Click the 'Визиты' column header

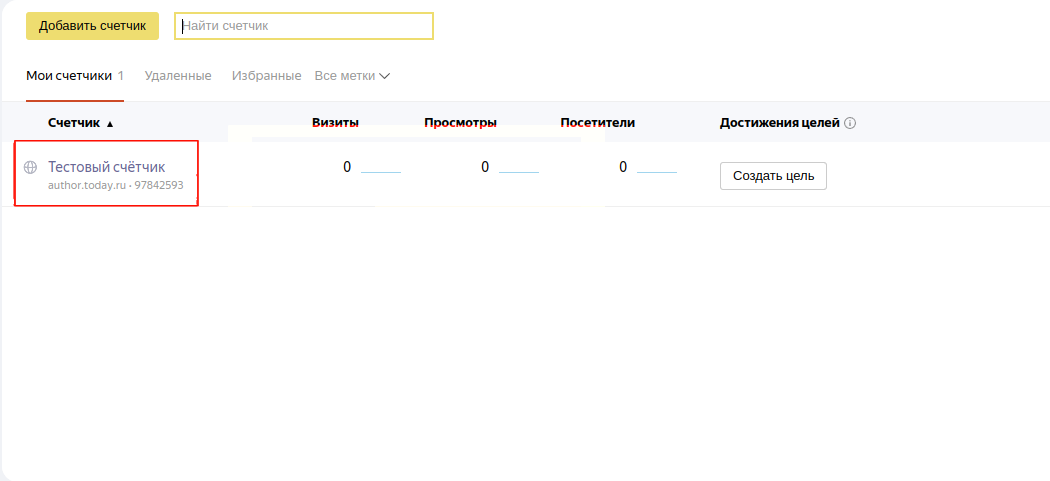(335, 123)
